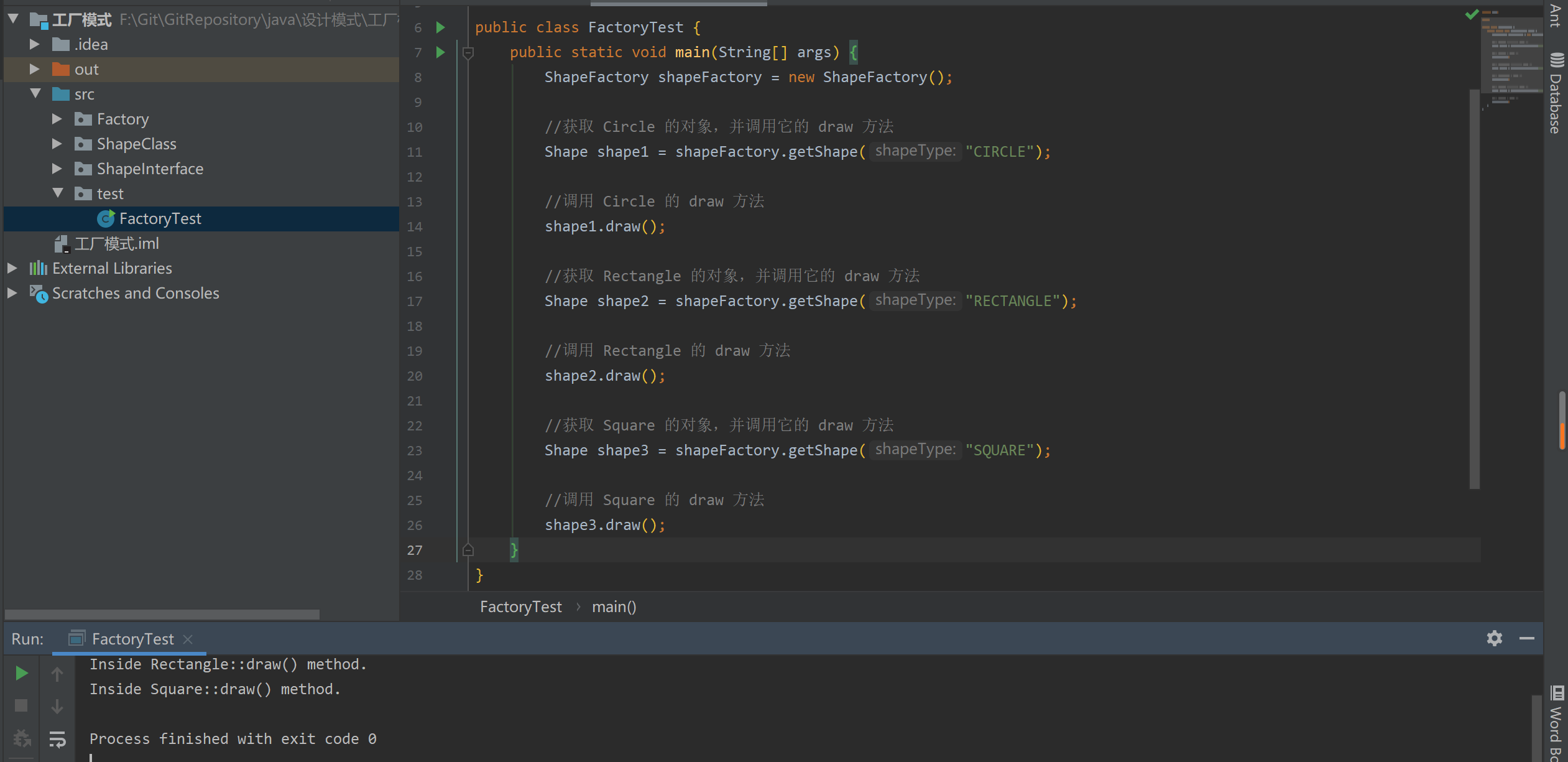Place cursor on shape1.draw() line

click(x=605, y=226)
